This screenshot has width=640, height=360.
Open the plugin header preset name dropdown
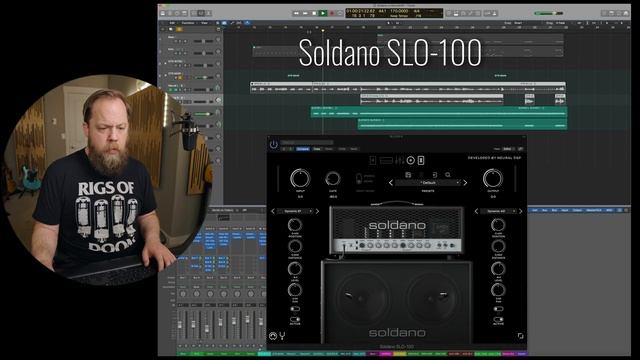pyautogui.click(x=307, y=142)
